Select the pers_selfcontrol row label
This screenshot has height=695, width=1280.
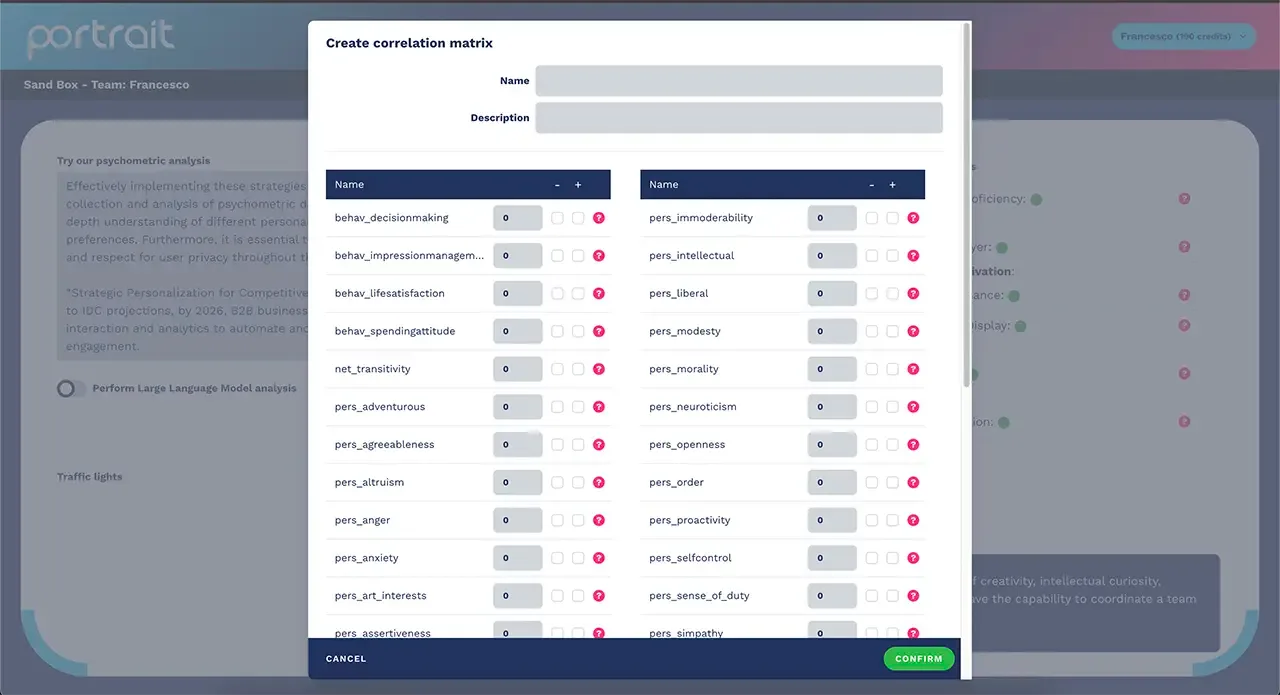pyautogui.click(x=690, y=558)
